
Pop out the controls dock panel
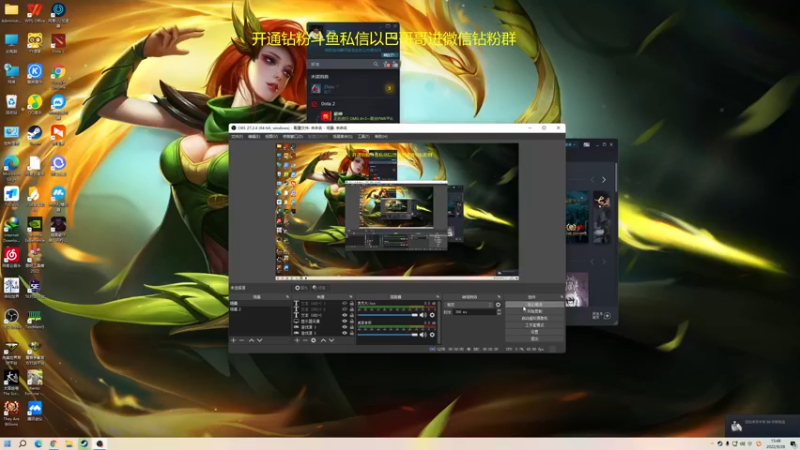561,297
